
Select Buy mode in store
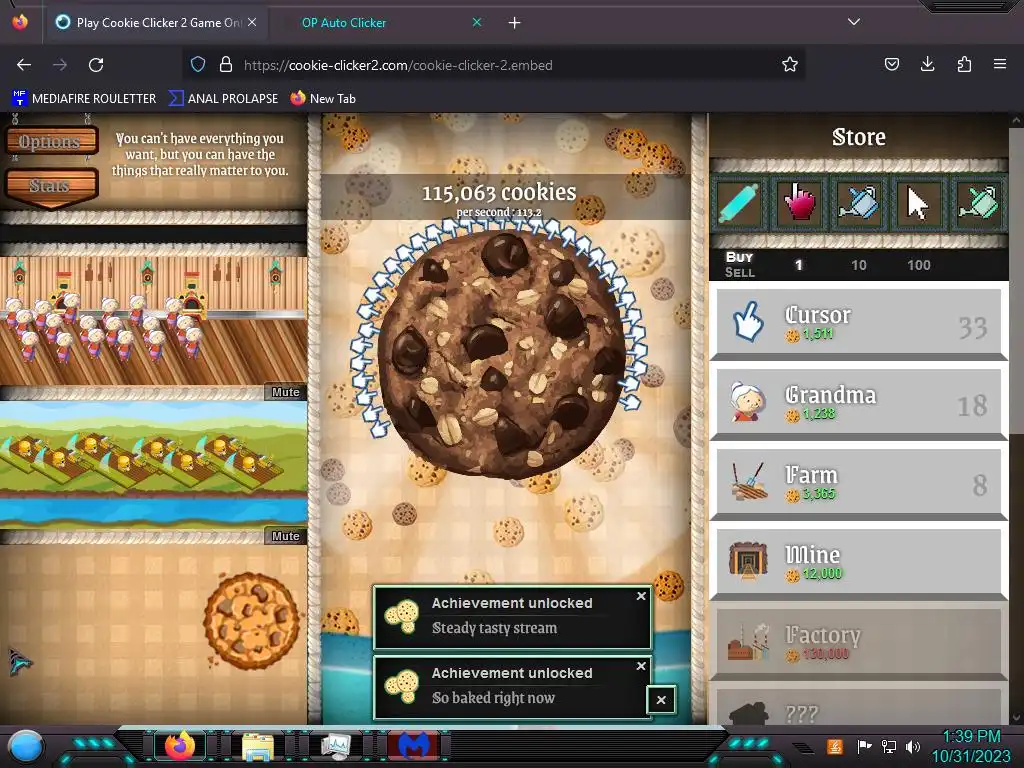point(739,257)
